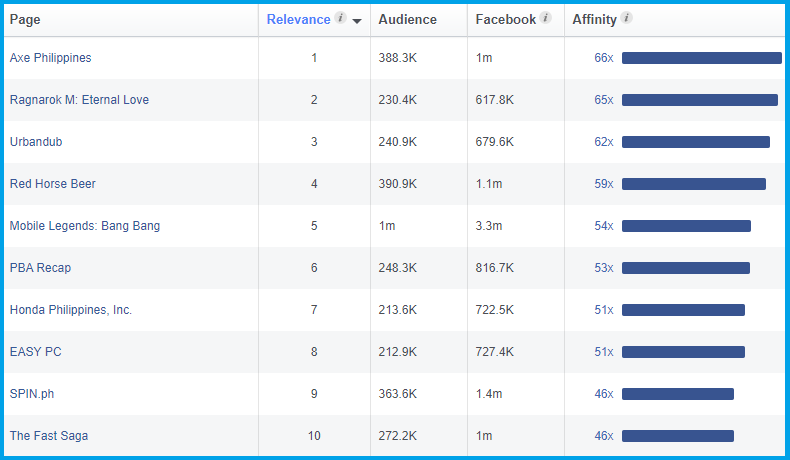This screenshot has height=460, width=790.
Task: Open Mobile Legends: Bang Bang page
Action: tap(85, 226)
